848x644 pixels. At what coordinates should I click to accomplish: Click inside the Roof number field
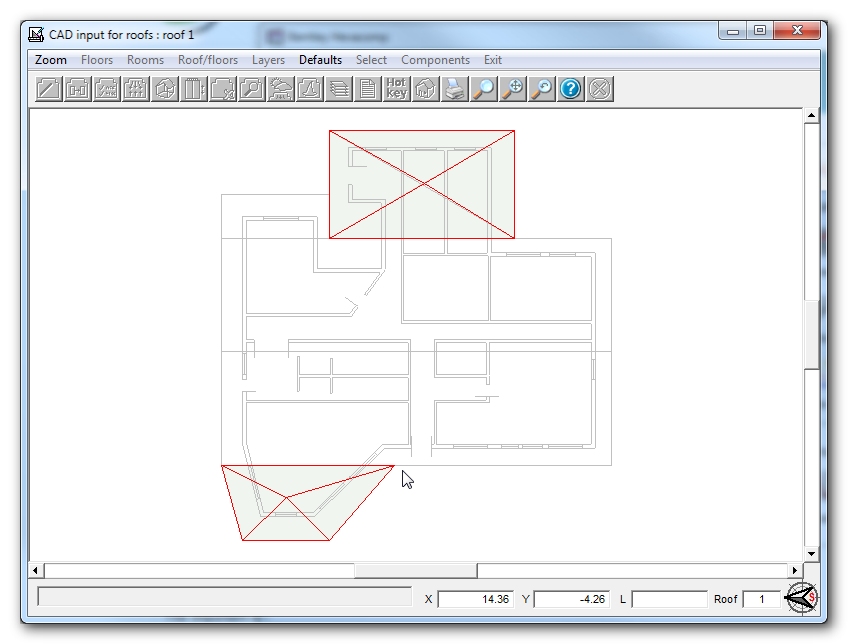pyautogui.click(x=762, y=599)
